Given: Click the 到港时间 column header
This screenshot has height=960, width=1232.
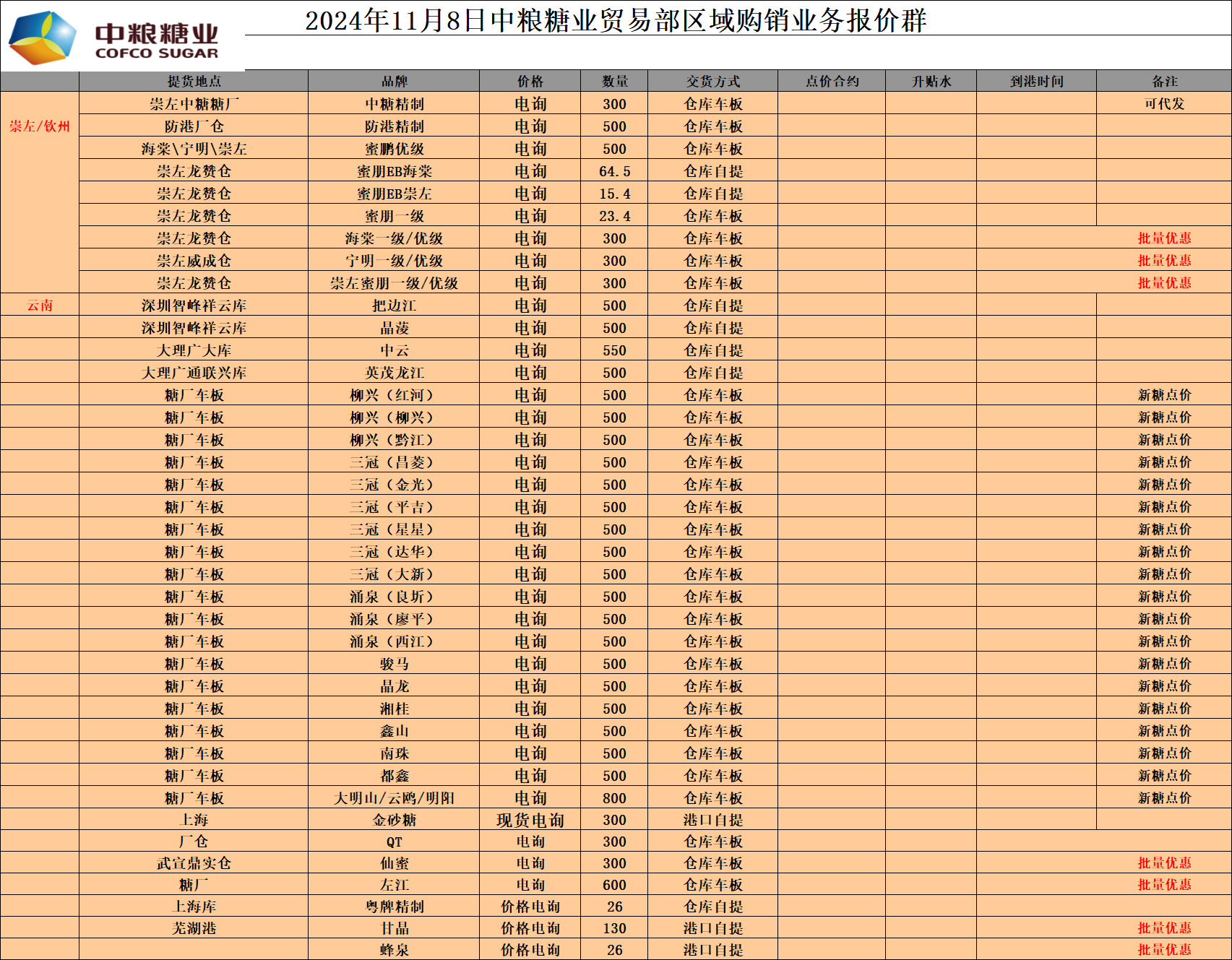Looking at the screenshot, I should [x=1036, y=82].
